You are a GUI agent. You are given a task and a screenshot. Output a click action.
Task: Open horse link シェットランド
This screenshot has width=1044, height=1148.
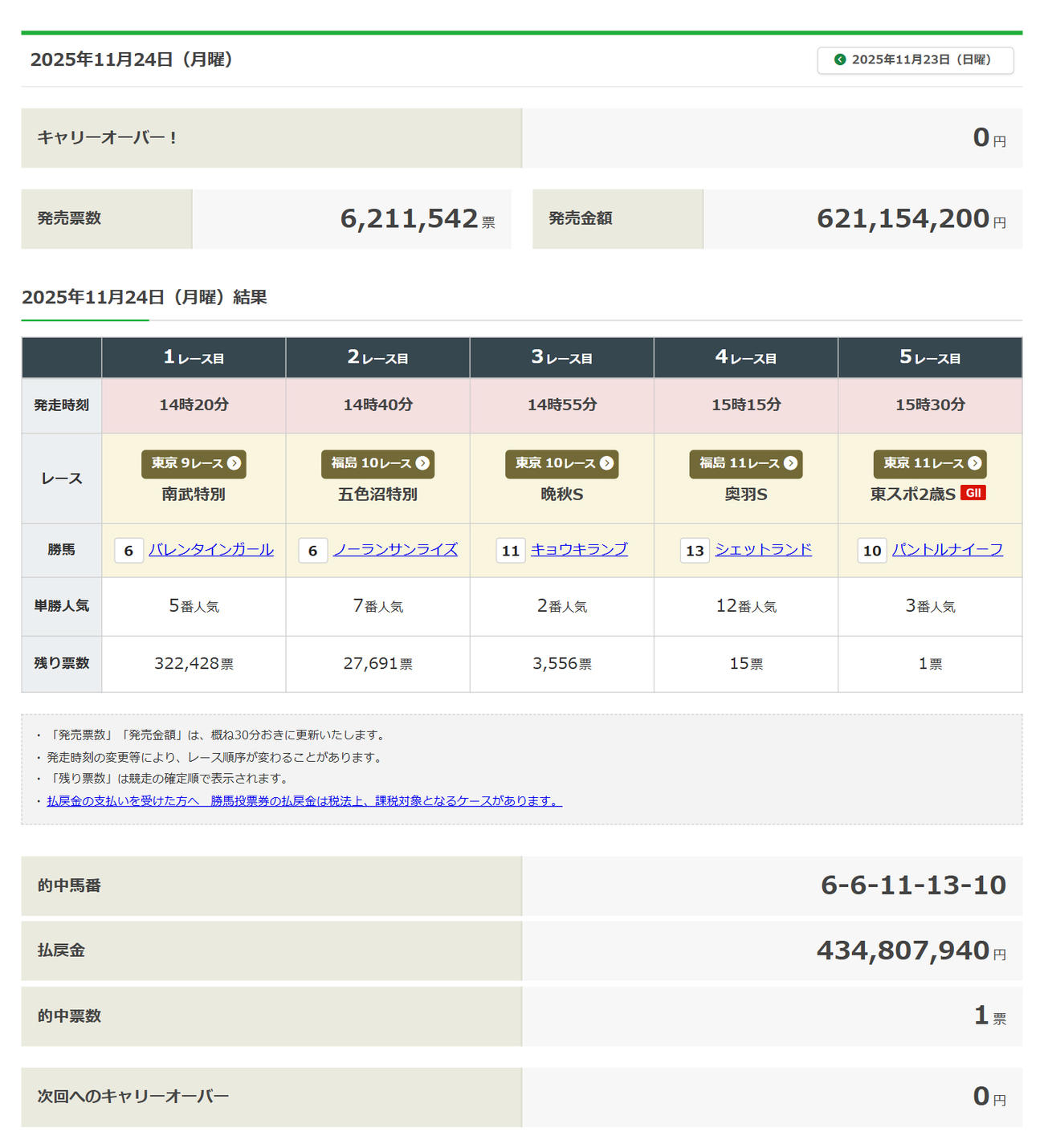click(764, 550)
